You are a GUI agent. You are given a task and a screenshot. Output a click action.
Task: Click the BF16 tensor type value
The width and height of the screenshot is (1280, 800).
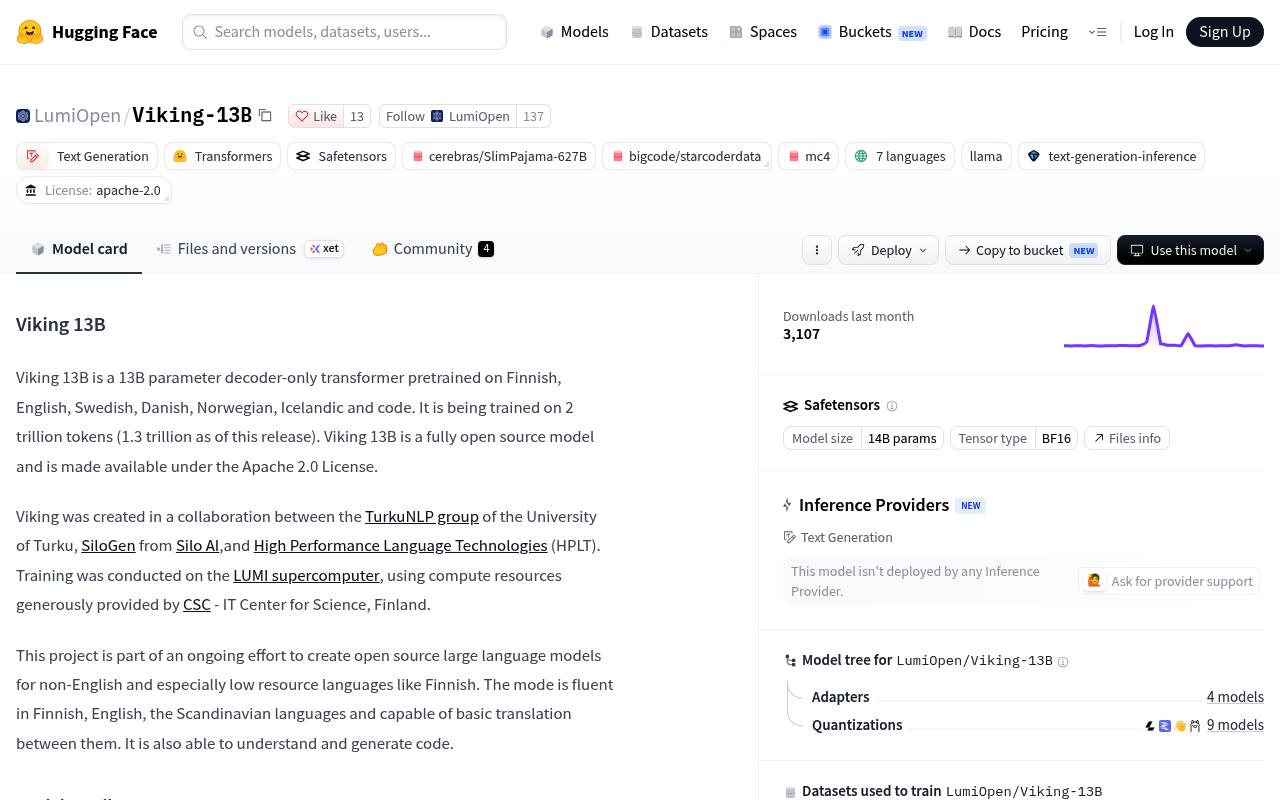pyautogui.click(x=1056, y=438)
